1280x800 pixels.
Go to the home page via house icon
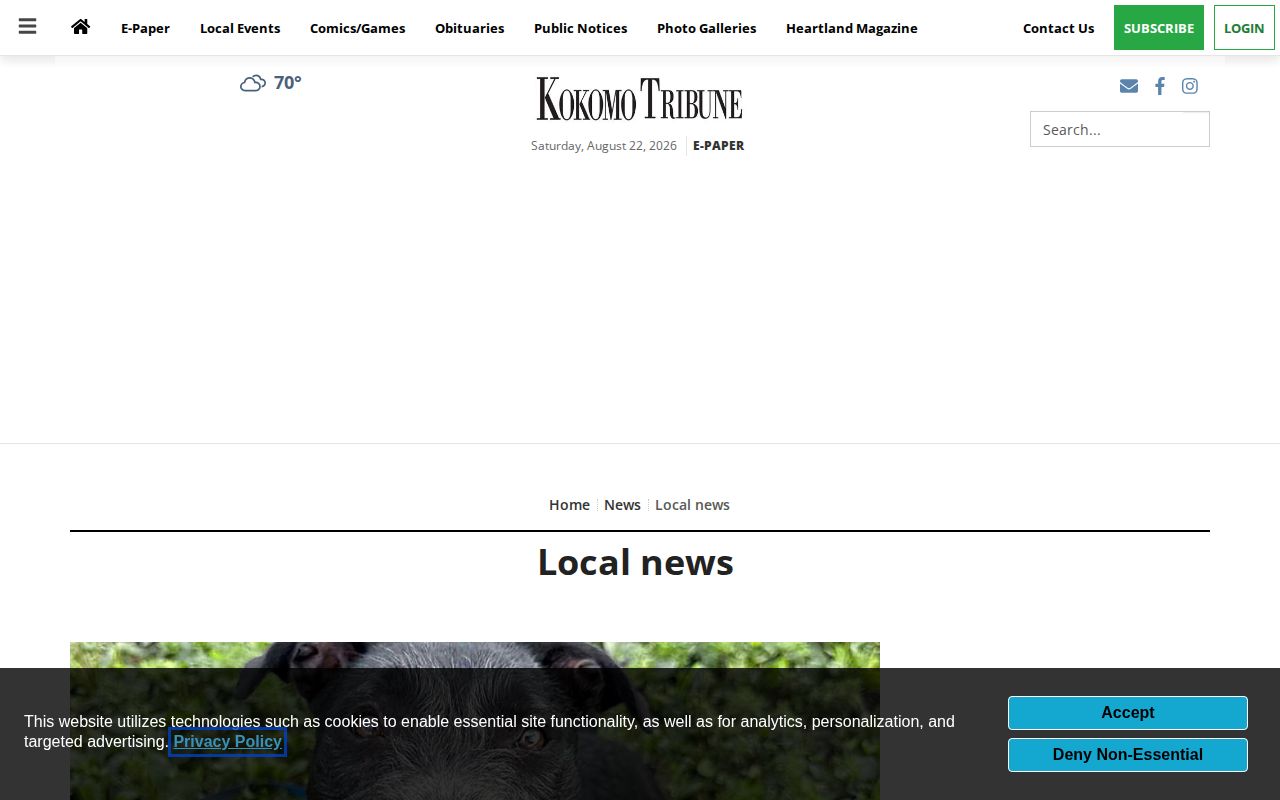[81, 27]
